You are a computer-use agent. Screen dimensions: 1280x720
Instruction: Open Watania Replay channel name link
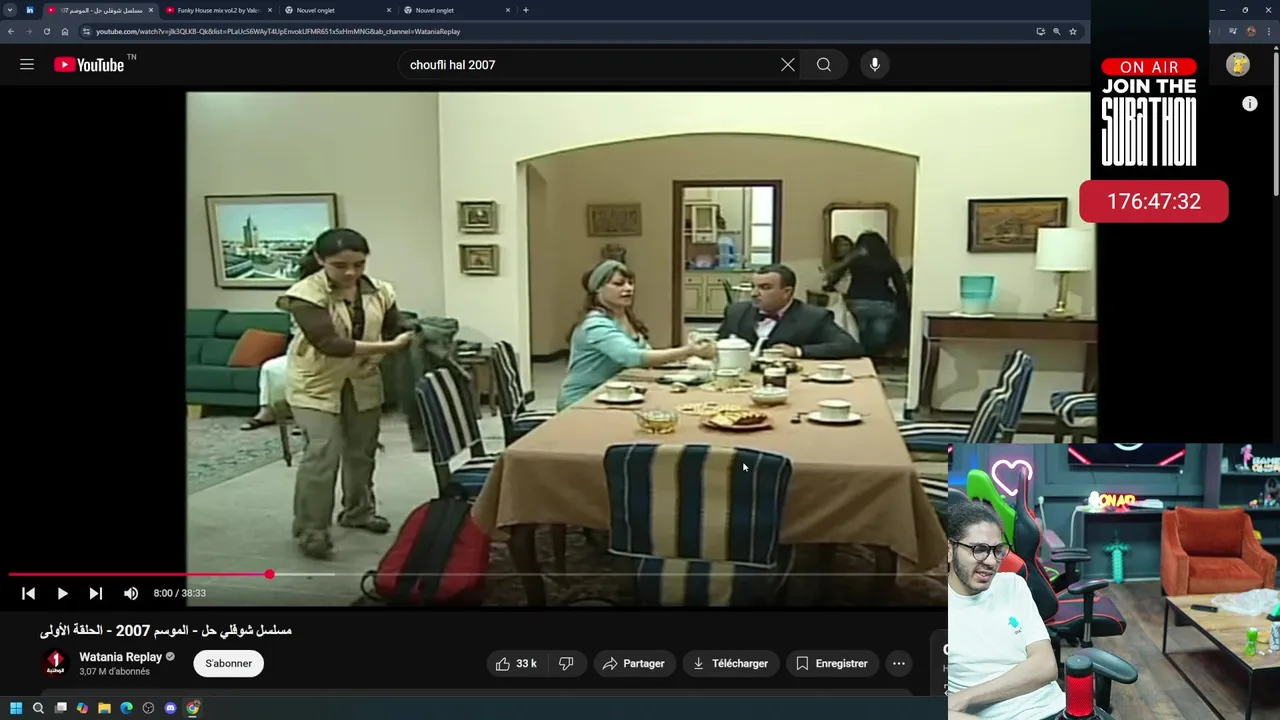pyautogui.click(x=121, y=657)
